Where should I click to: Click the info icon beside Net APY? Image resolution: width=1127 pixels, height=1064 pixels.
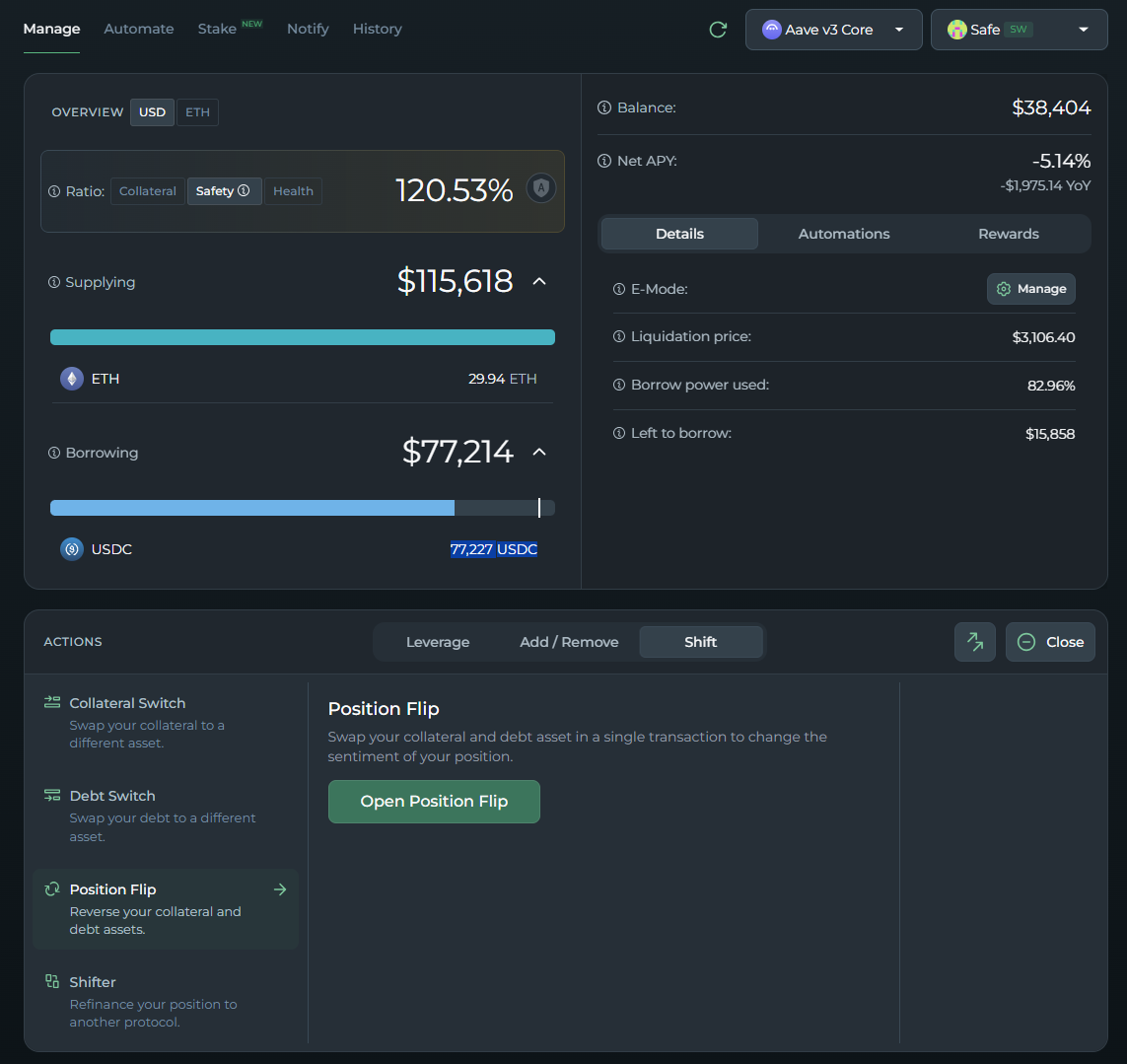[604, 161]
